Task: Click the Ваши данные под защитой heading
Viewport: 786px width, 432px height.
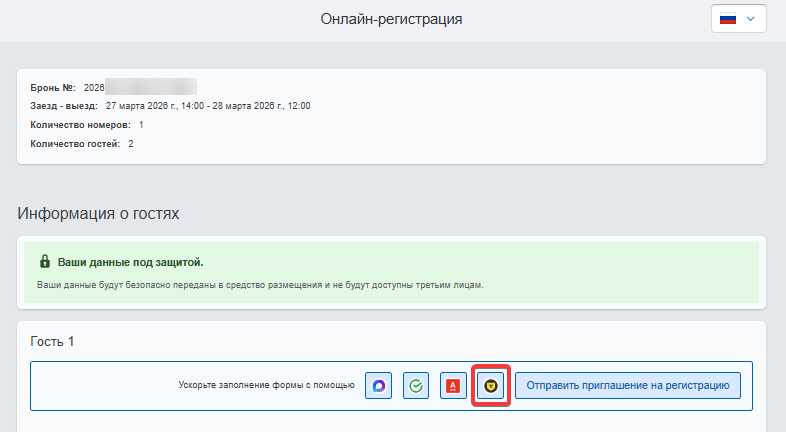Action: tap(130, 262)
